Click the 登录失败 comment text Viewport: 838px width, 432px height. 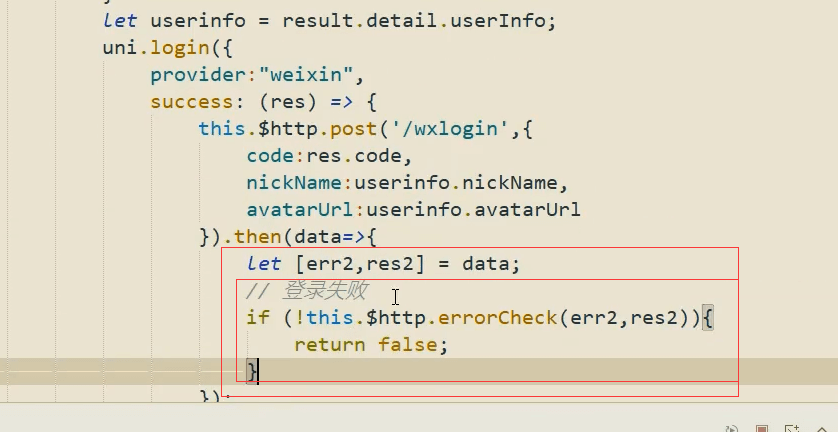coord(324,290)
